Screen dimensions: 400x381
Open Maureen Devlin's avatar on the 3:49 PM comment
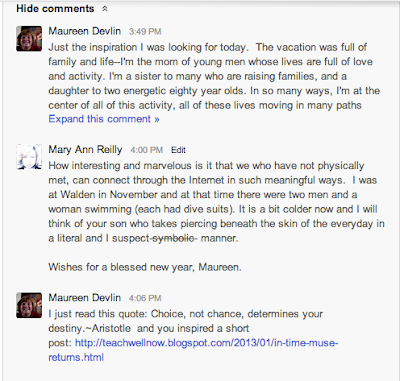(x=29, y=39)
